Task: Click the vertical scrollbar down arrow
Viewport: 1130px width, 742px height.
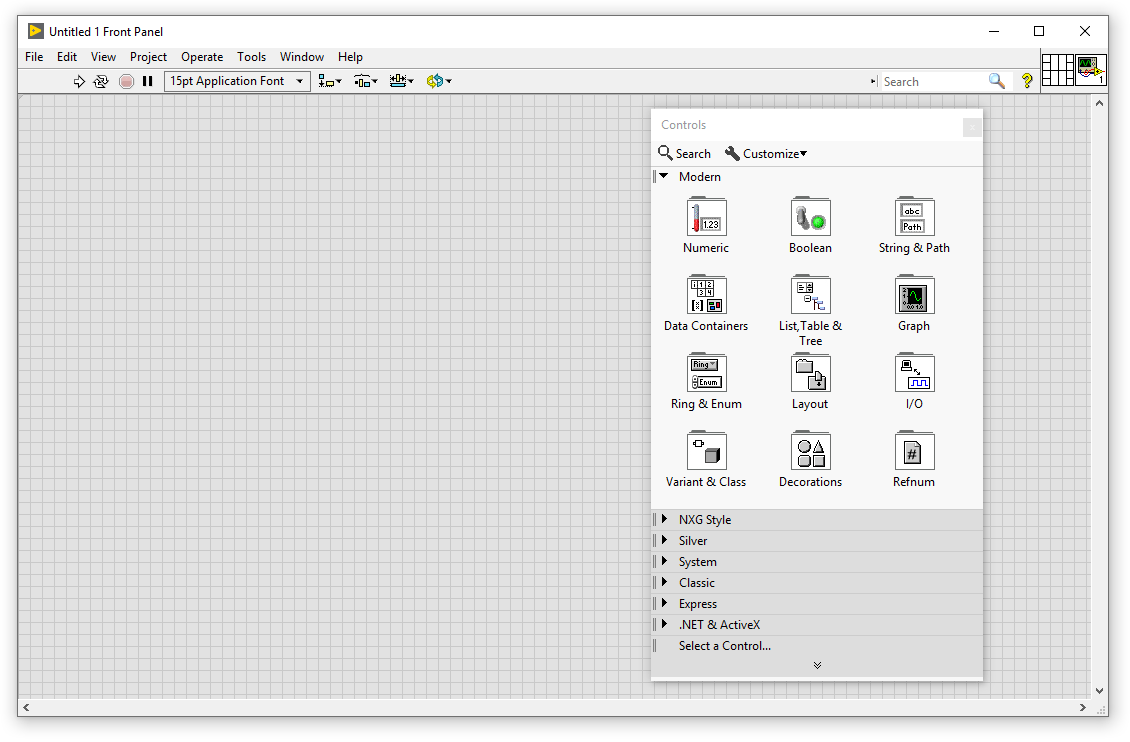Action: [1099, 690]
